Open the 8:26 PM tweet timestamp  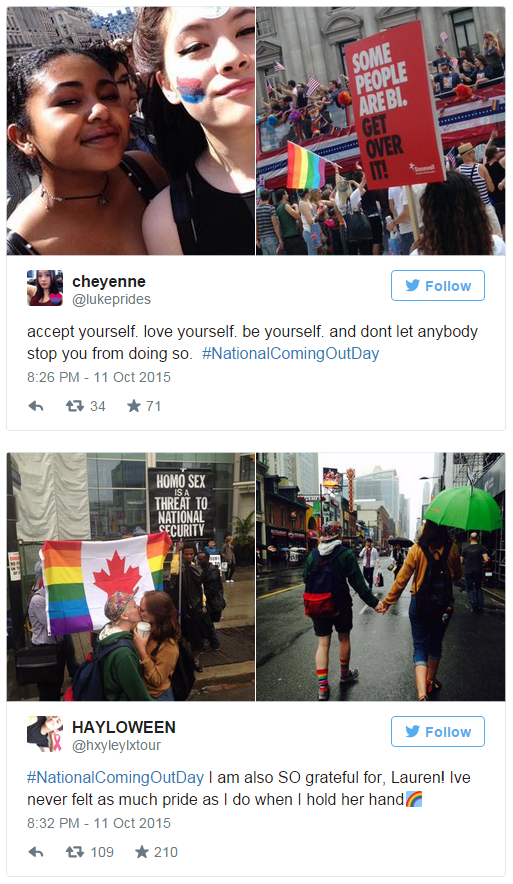coord(99,377)
